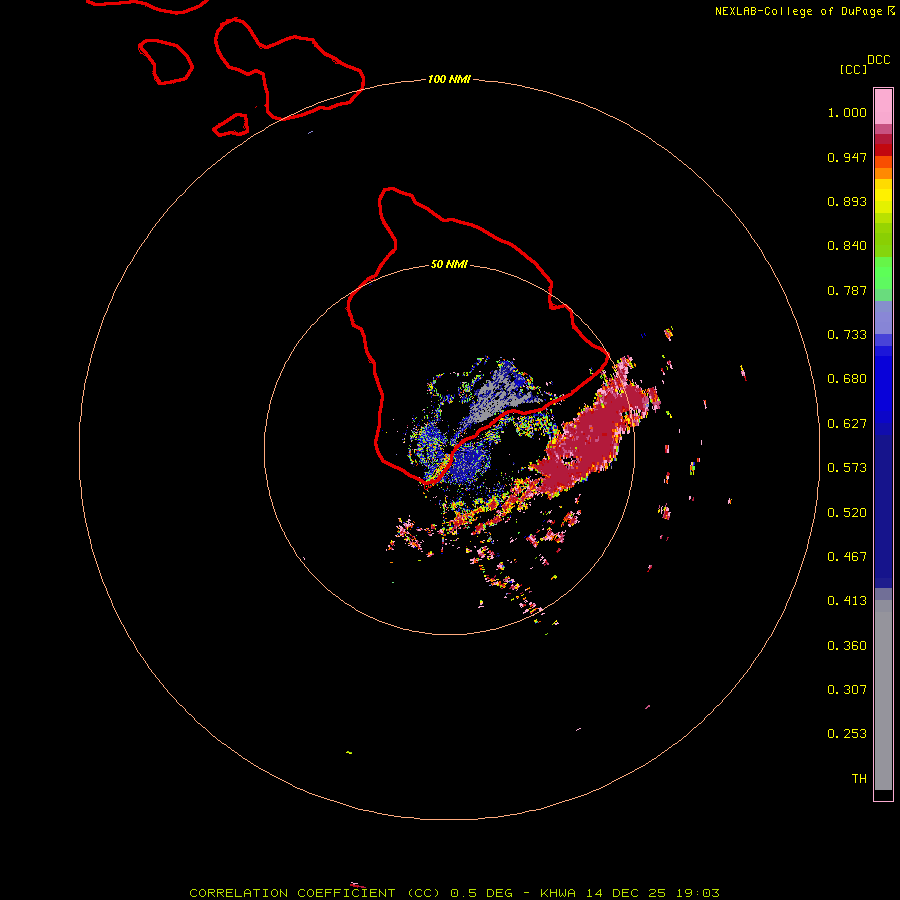Click the 100 NMI range ring label
Screen dimensions: 900x900
point(449,79)
